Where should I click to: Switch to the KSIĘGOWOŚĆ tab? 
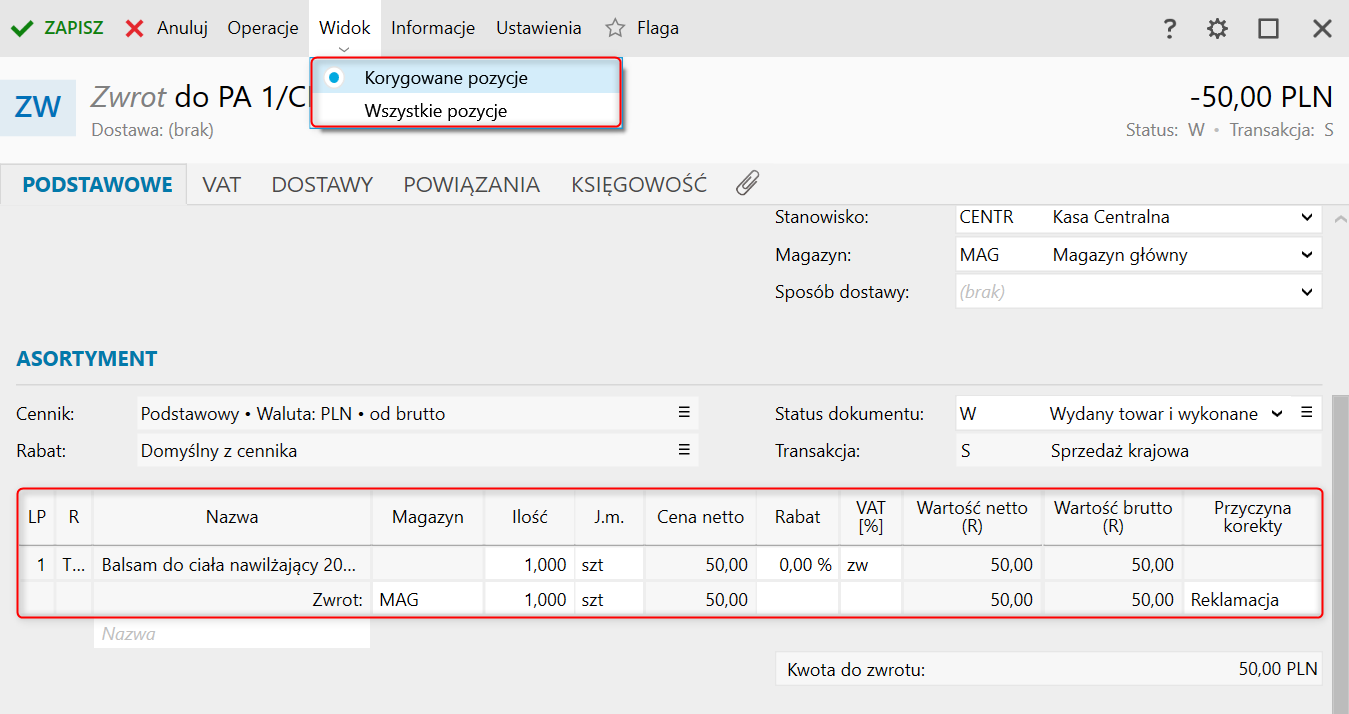639,185
